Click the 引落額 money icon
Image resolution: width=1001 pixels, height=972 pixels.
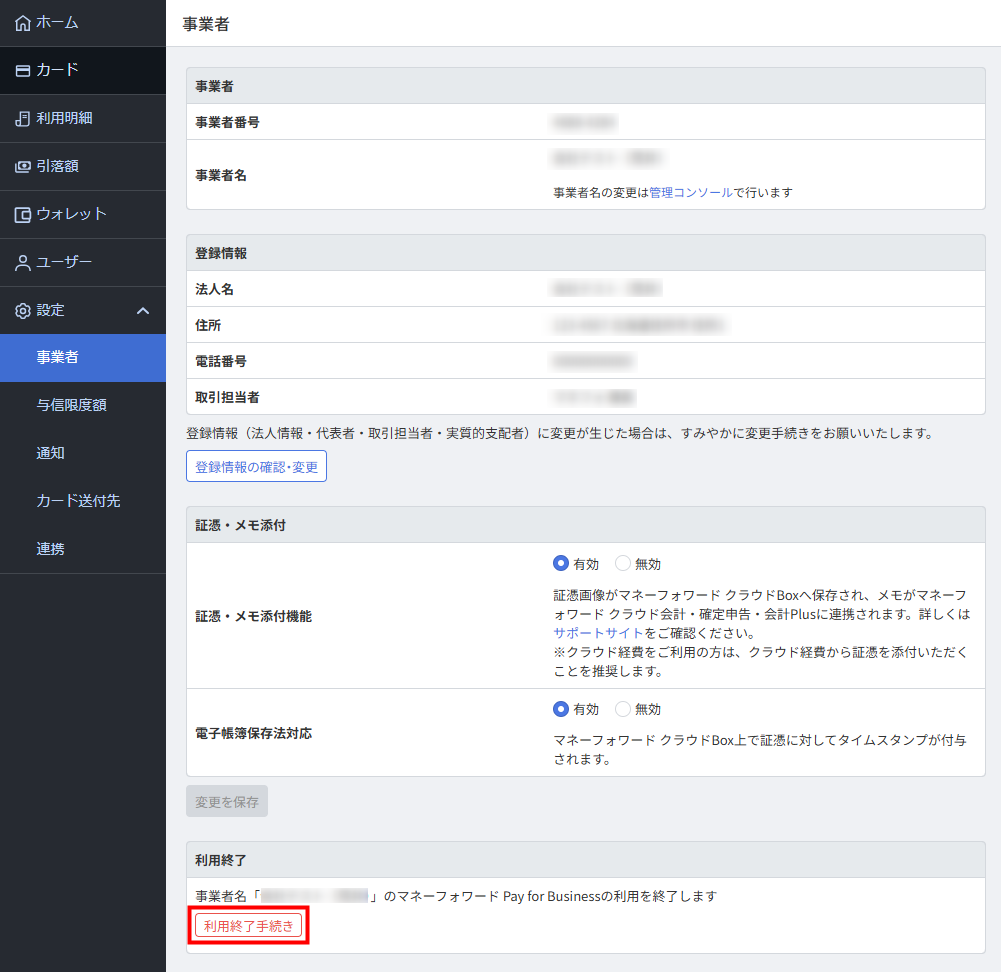23,166
